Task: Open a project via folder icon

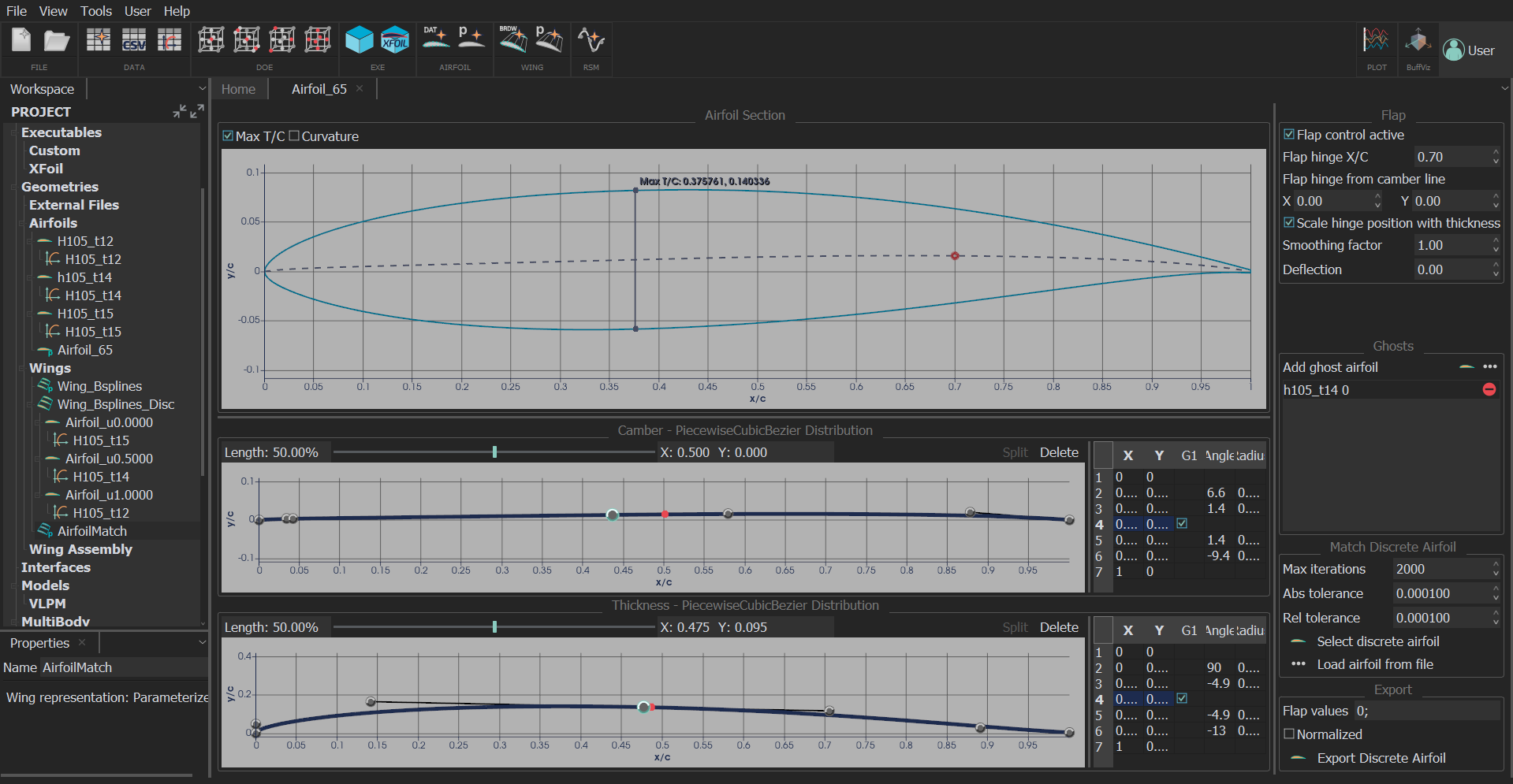Action: pos(56,39)
